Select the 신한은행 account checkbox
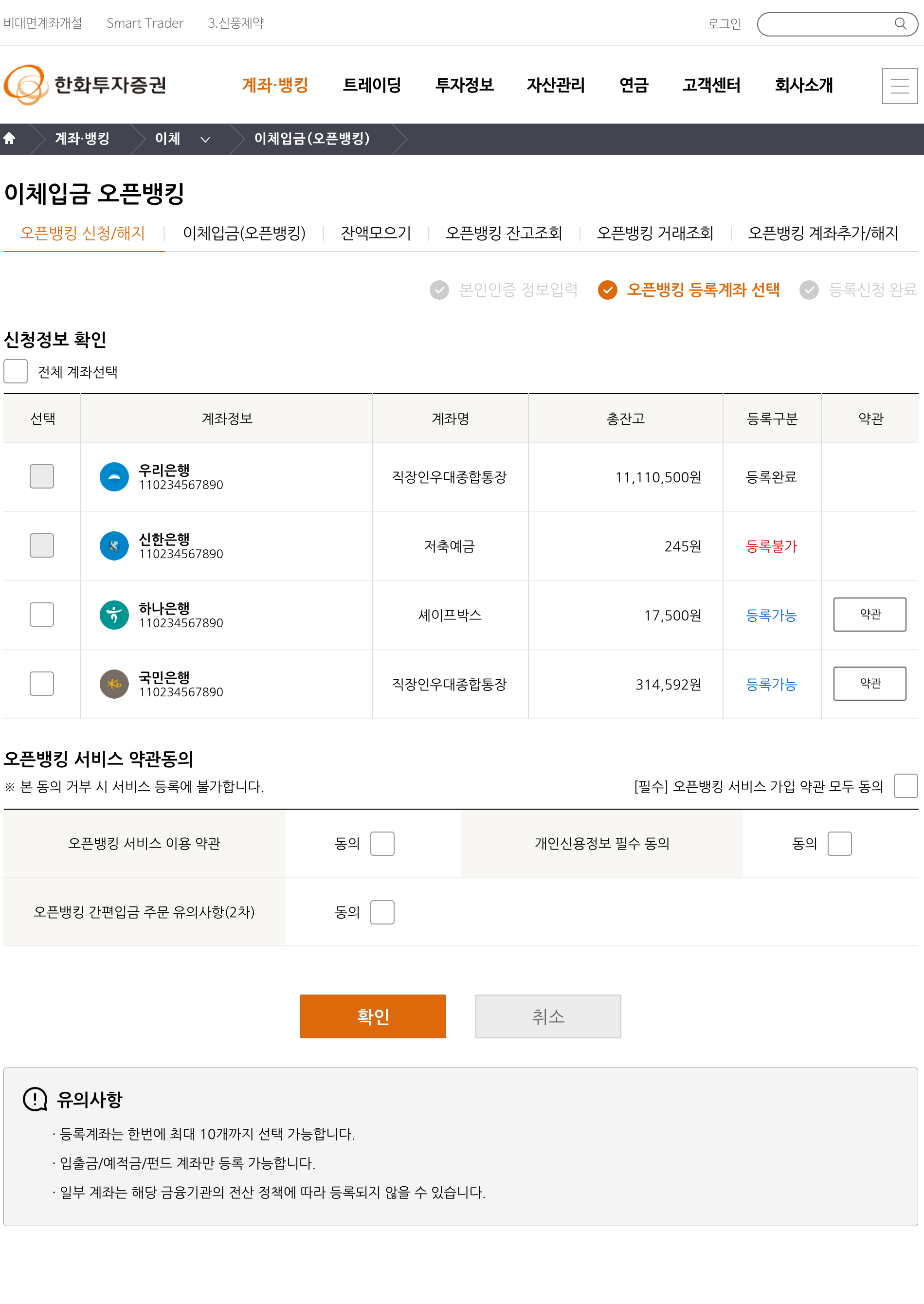The image size is (924, 1304). tap(41, 545)
